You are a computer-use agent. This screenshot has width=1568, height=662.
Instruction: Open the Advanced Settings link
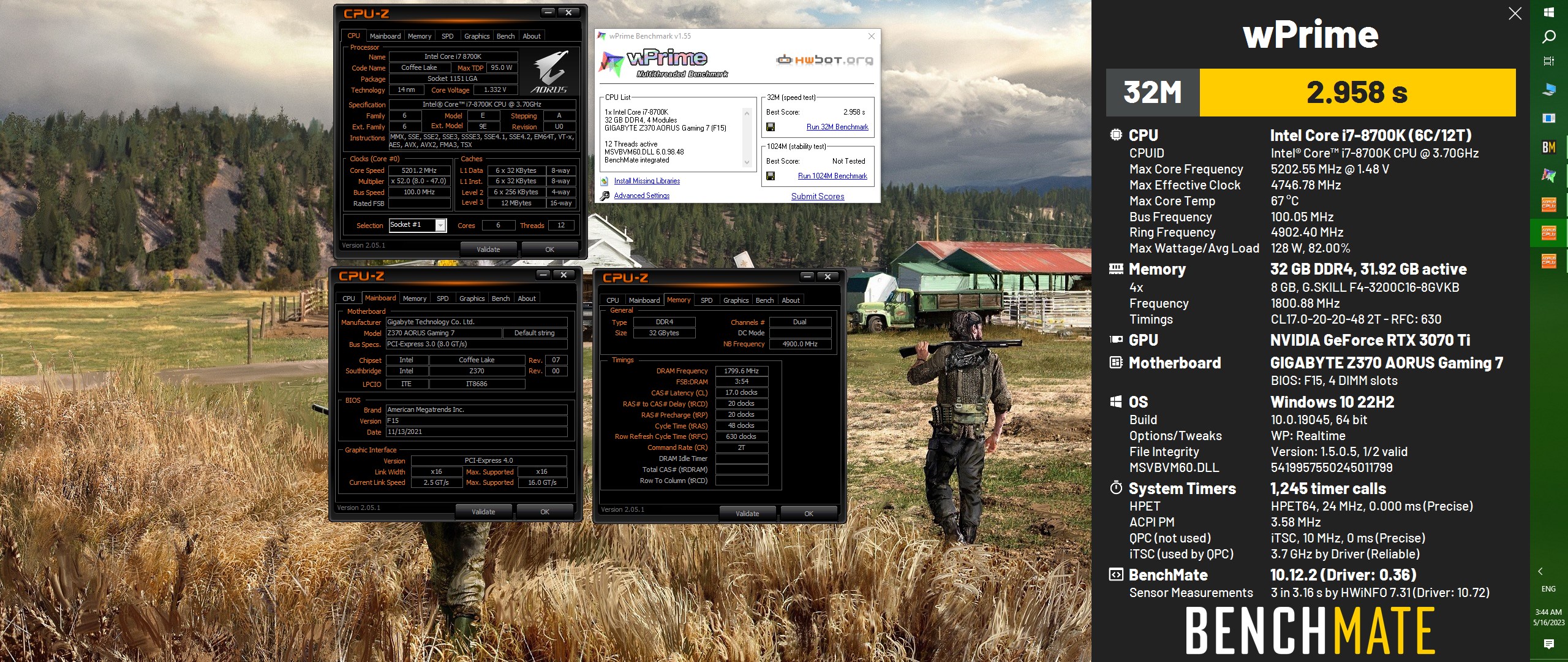[642, 196]
